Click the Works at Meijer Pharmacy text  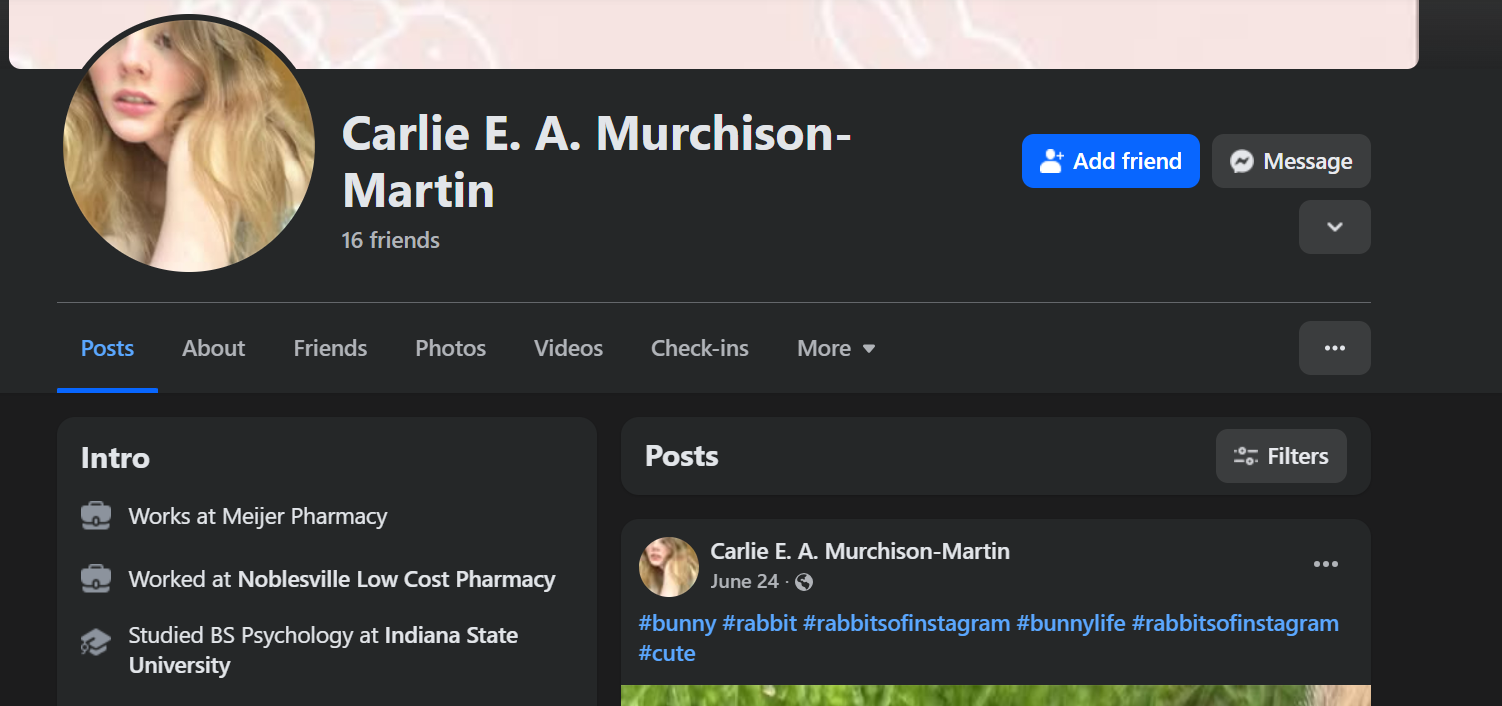258,516
